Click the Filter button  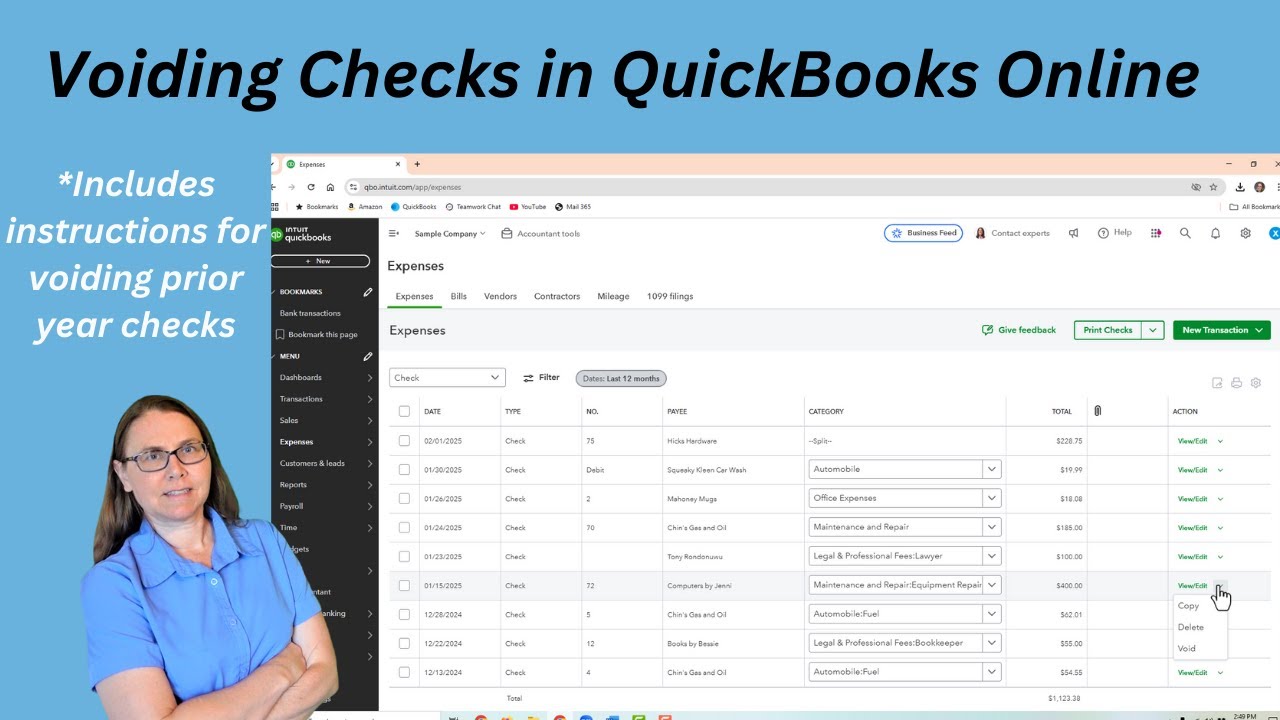tap(541, 378)
